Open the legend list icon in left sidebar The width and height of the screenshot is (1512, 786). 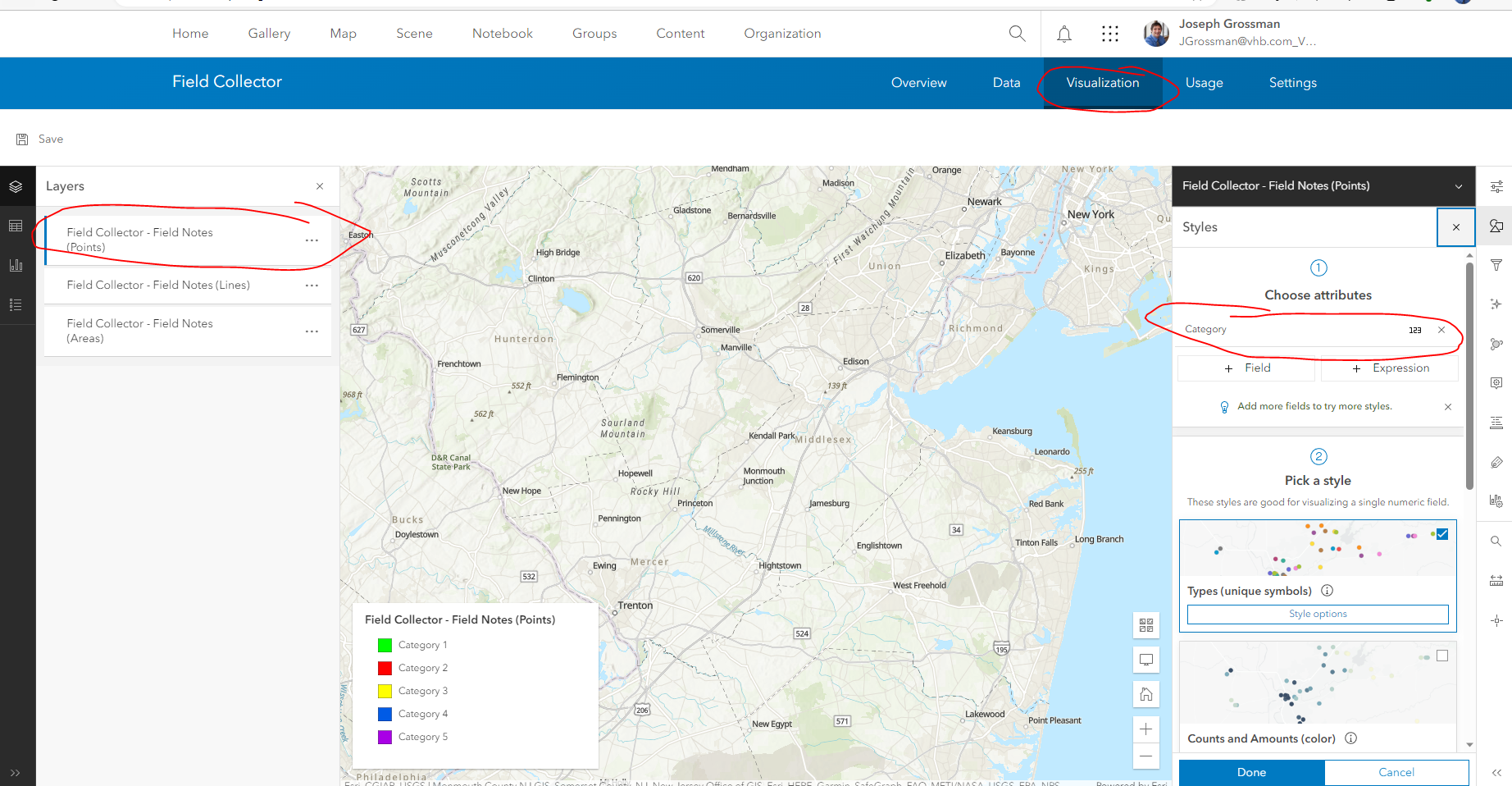click(x=16, y=304)
